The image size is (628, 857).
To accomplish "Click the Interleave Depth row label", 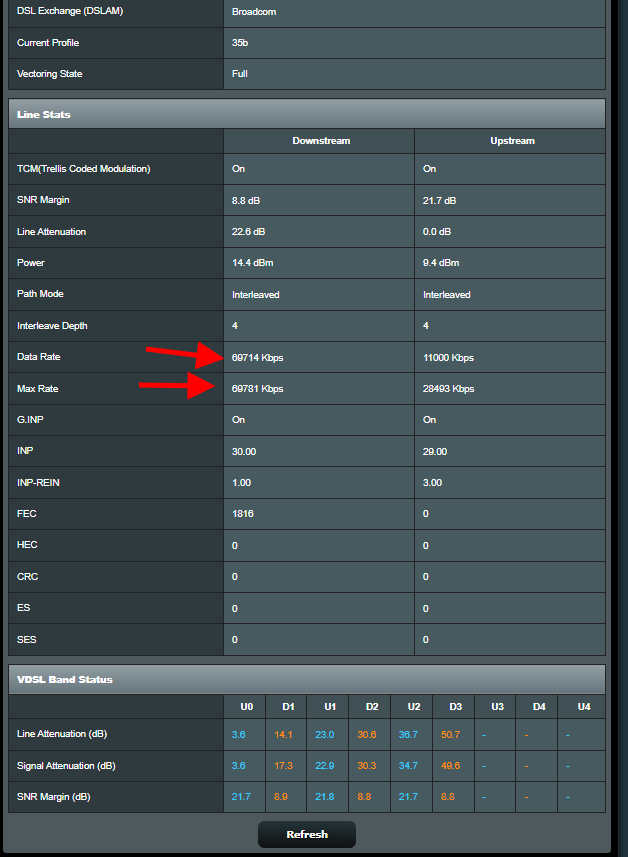I will 52,326.
